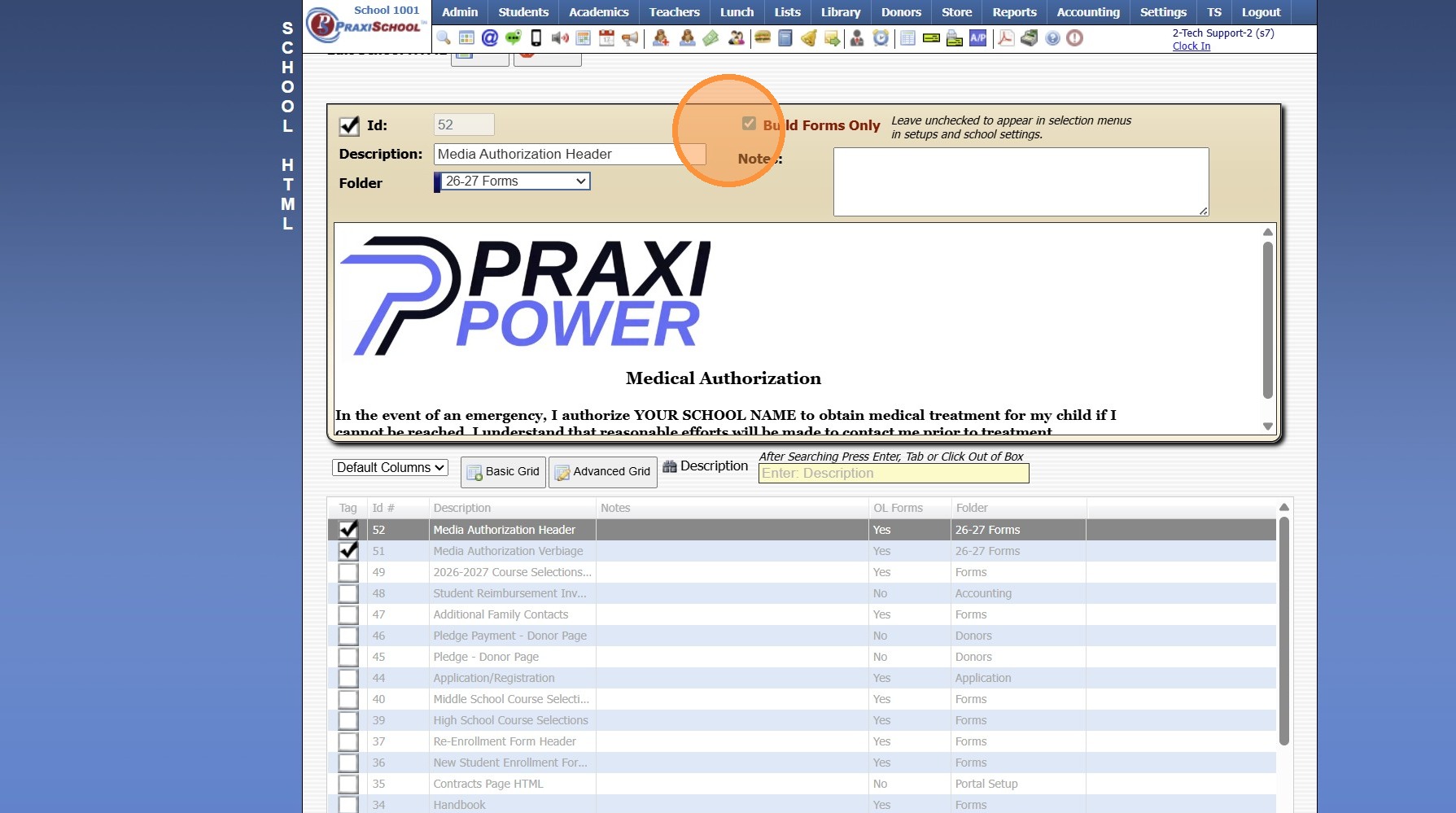Open the Students menu
Image resolution: width=1456 pixels, height=813 pixels.
(523, 12)
